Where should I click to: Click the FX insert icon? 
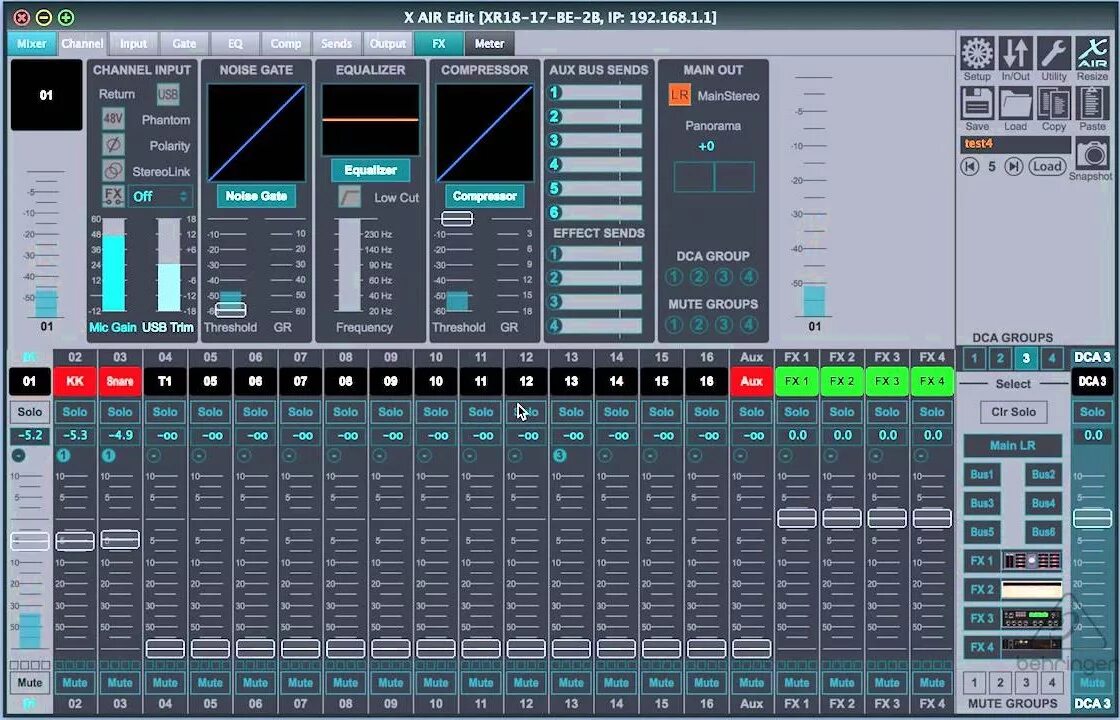point(113,196)
